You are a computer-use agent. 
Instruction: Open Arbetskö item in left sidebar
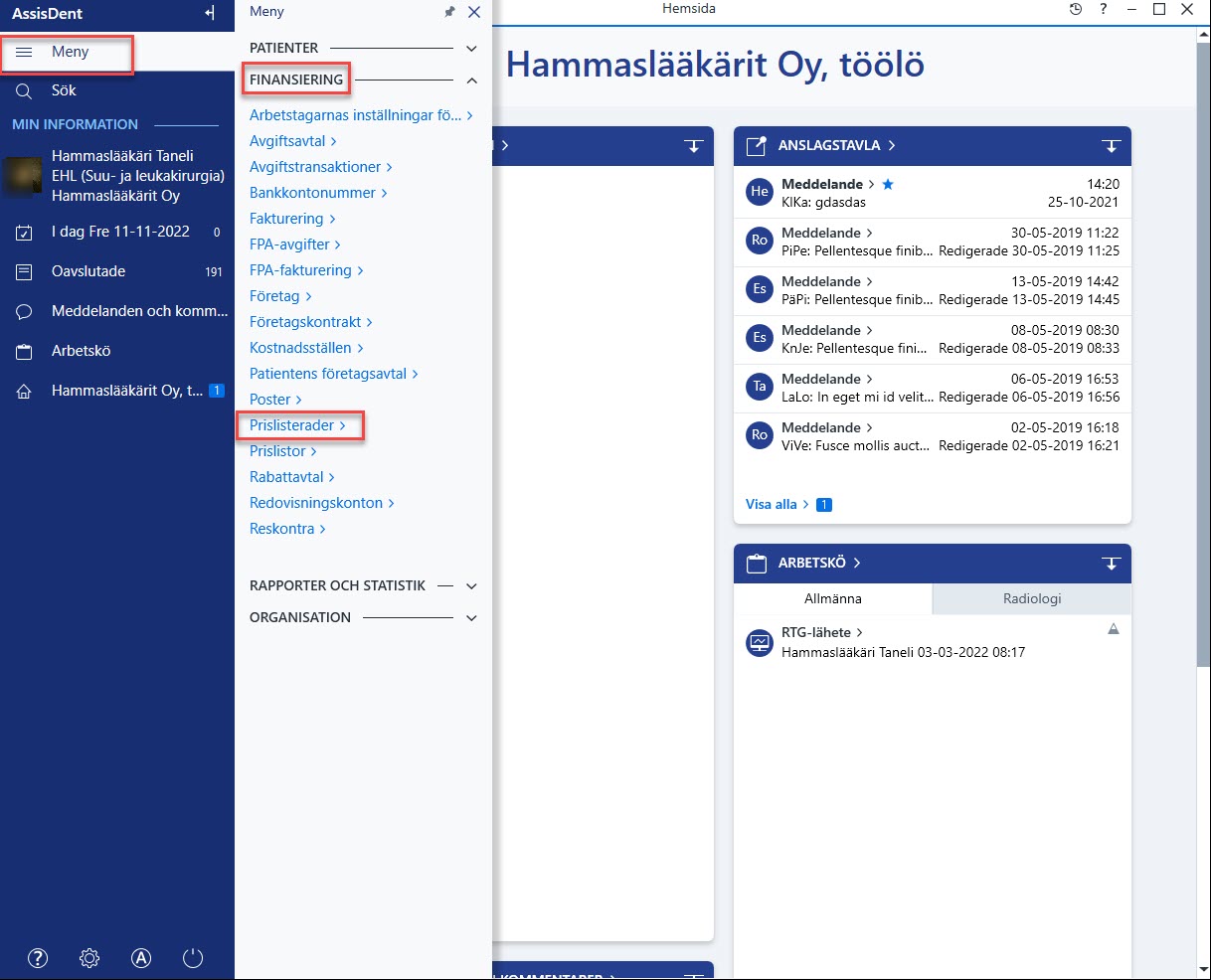point(117,351)
